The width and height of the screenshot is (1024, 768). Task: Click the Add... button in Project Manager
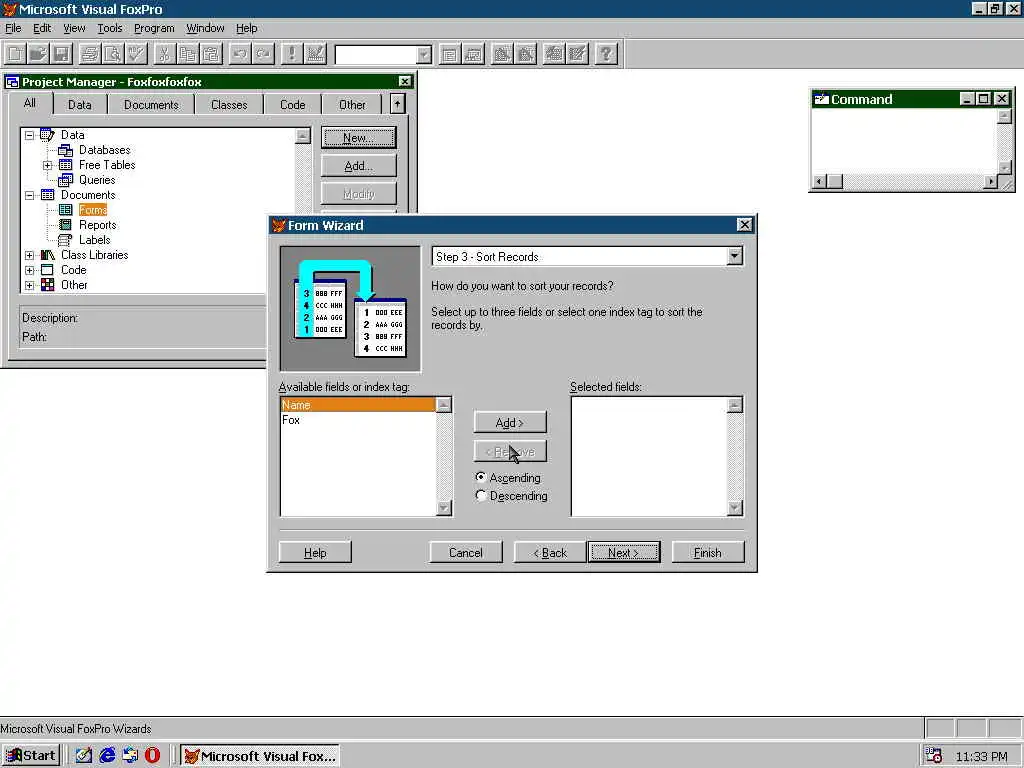click(x=359, y=166)
